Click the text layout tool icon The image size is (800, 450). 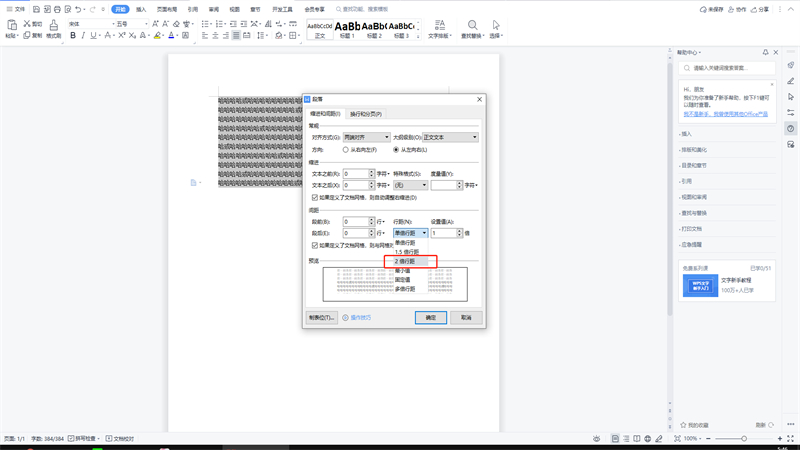439,25
